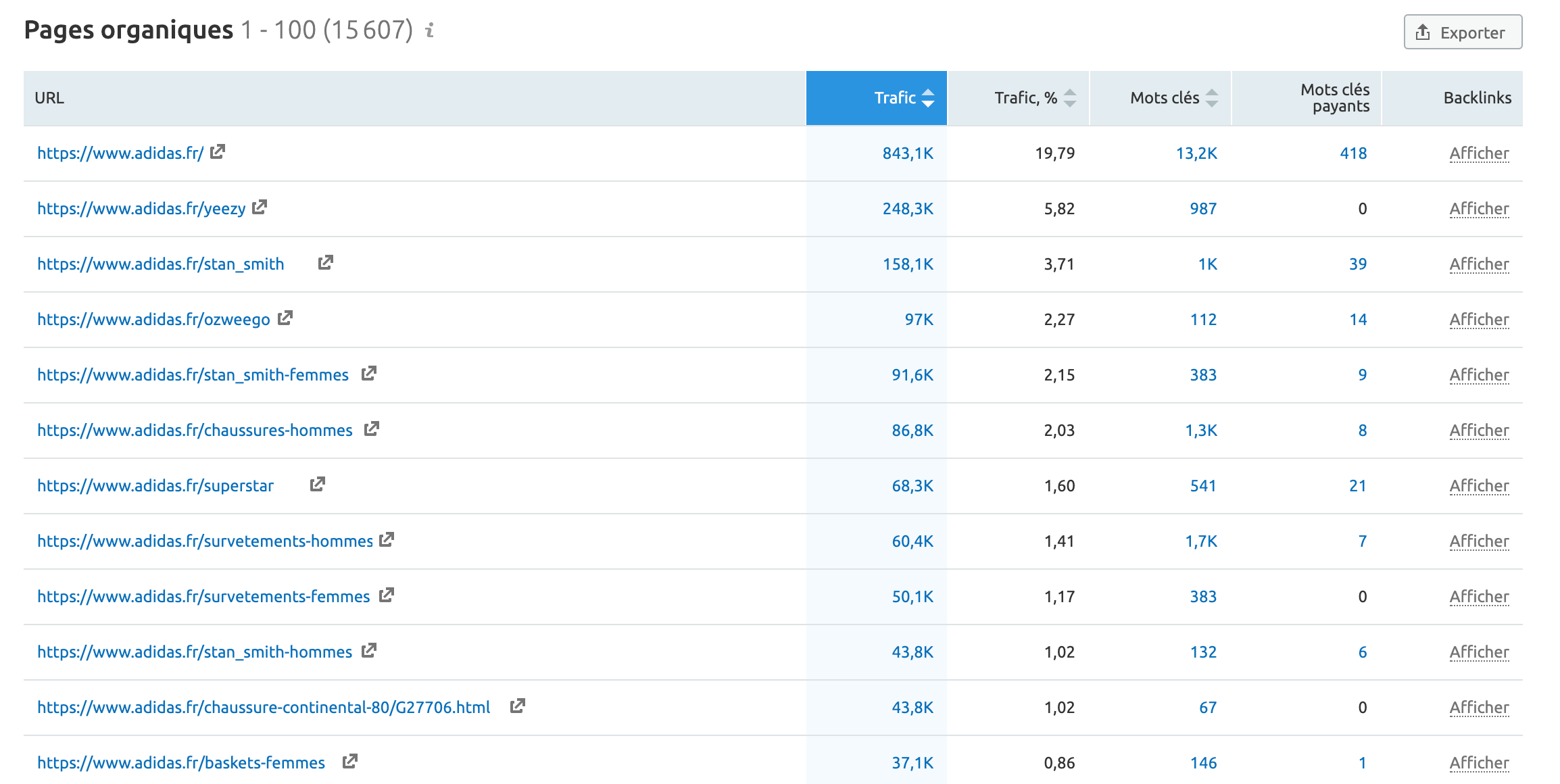Open external link icon next to ozweego

tap(285, 318)
